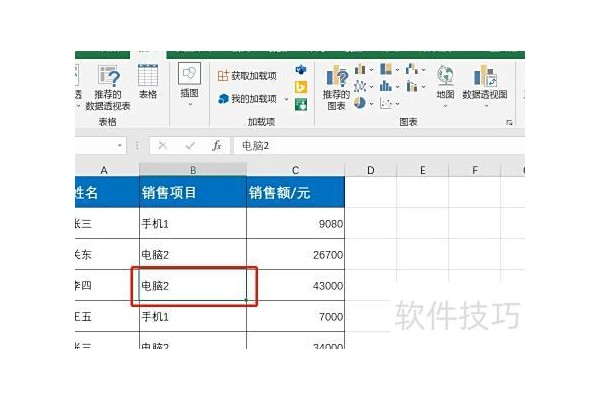Select the cell containing 26700
The height and width of the screenshot is (400, 600).
[295, 254]
